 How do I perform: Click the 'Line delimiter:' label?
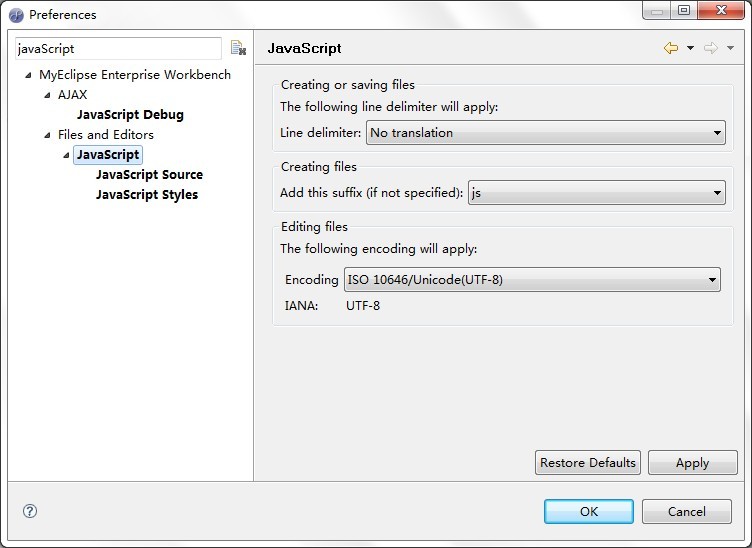pyautogui.click(x=320, y=133)
